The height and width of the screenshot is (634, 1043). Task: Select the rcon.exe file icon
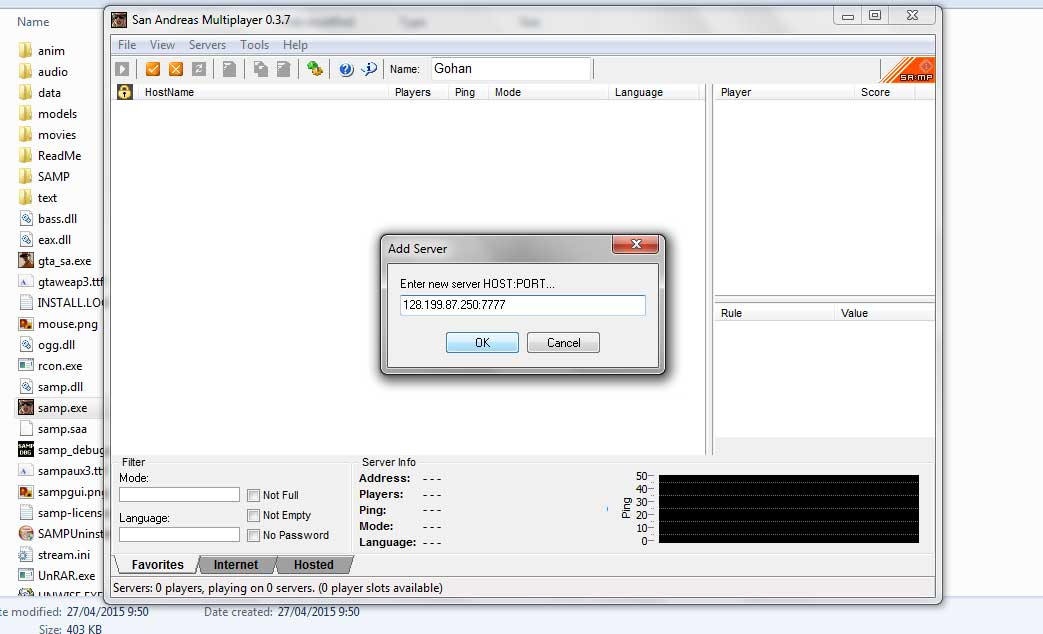(x=26, y=366)
